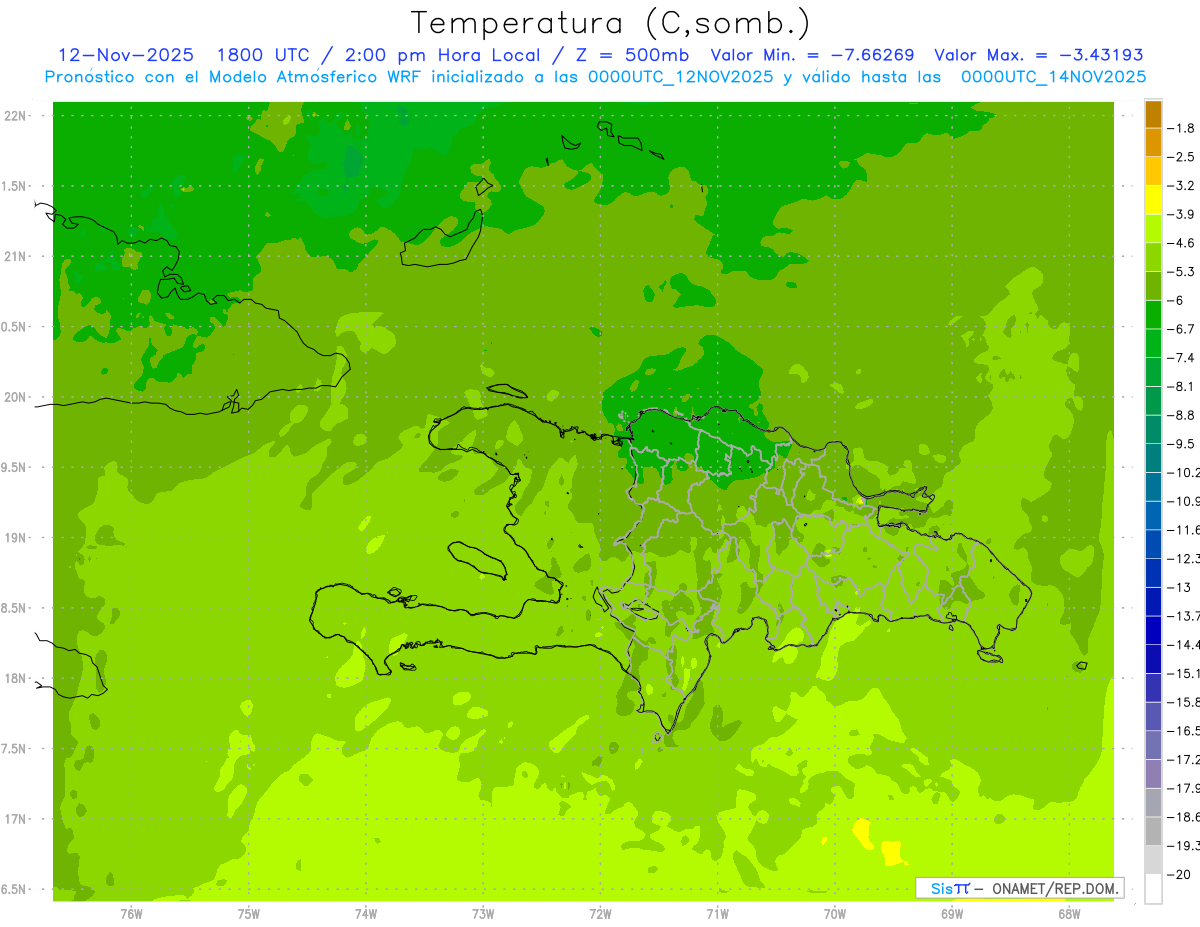Click the "-6.7" colorbar value
1200x927 pixels.
coord(1181,329)
